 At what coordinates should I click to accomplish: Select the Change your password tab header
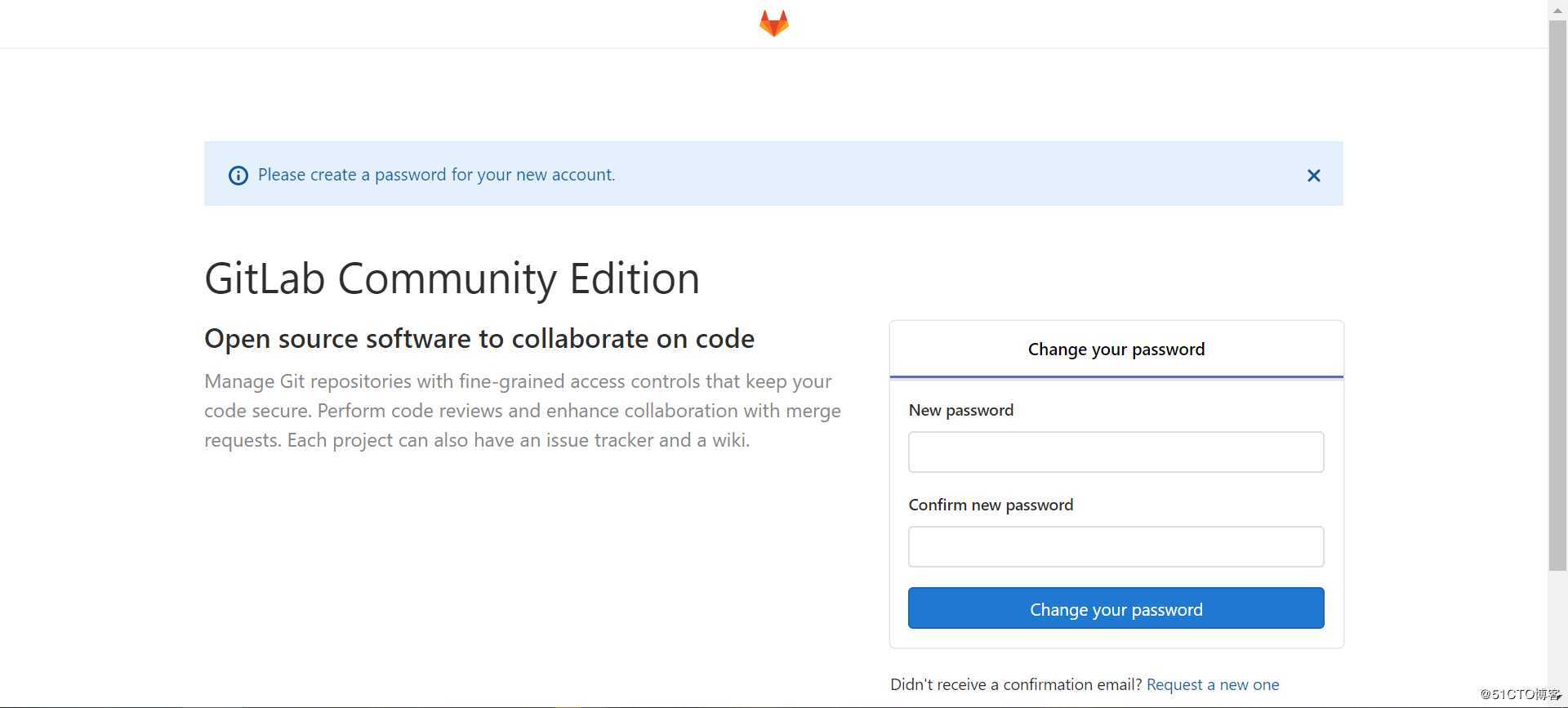coord(1116,350)
